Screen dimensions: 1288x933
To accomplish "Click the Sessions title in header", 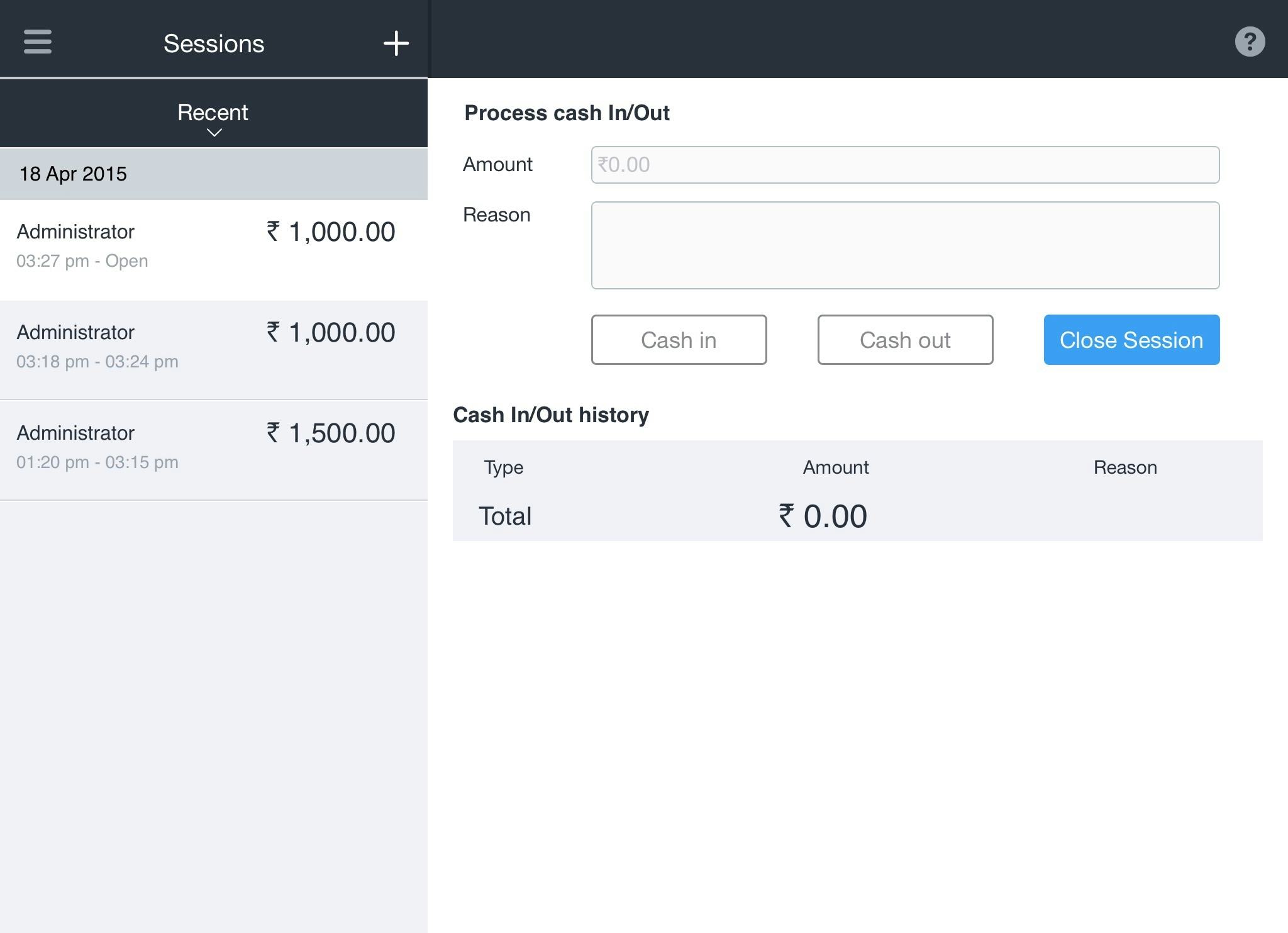I will coord(214,43).
